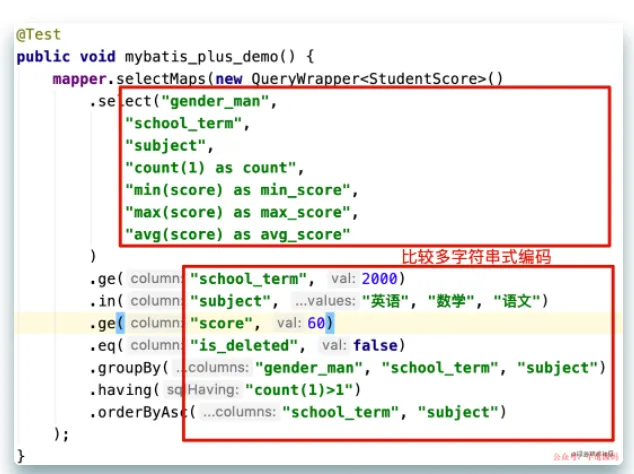This screenshot has height=474, width=634.
Task: Click "max(score) as max_score" string
Action: coord(237,212)
